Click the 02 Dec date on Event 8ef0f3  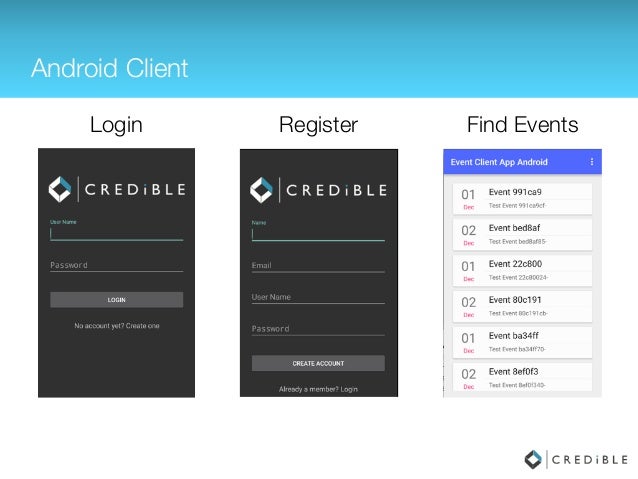[x=468, y=378]
